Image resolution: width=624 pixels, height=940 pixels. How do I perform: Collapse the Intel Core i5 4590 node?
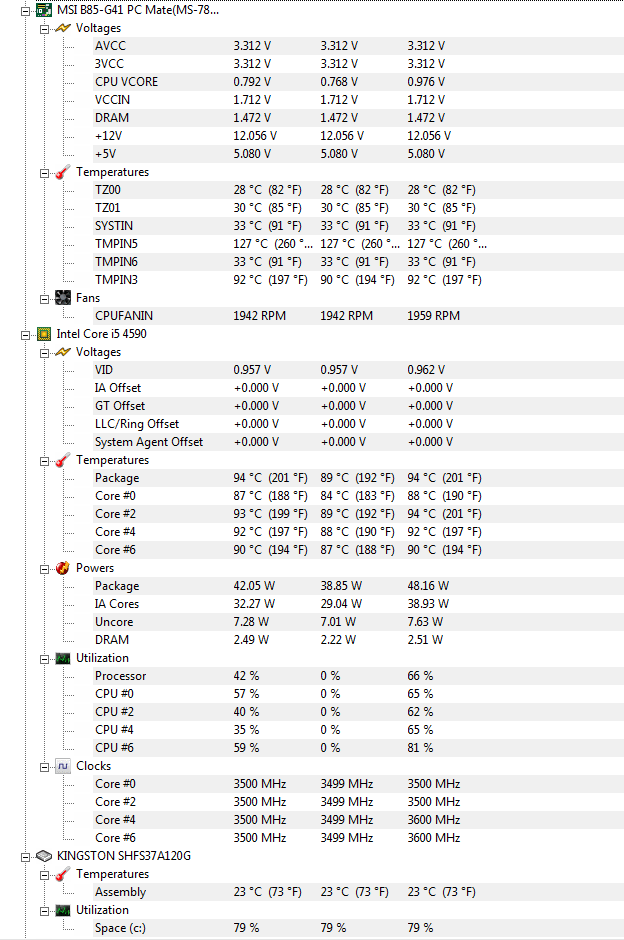[x=26, y=335]
